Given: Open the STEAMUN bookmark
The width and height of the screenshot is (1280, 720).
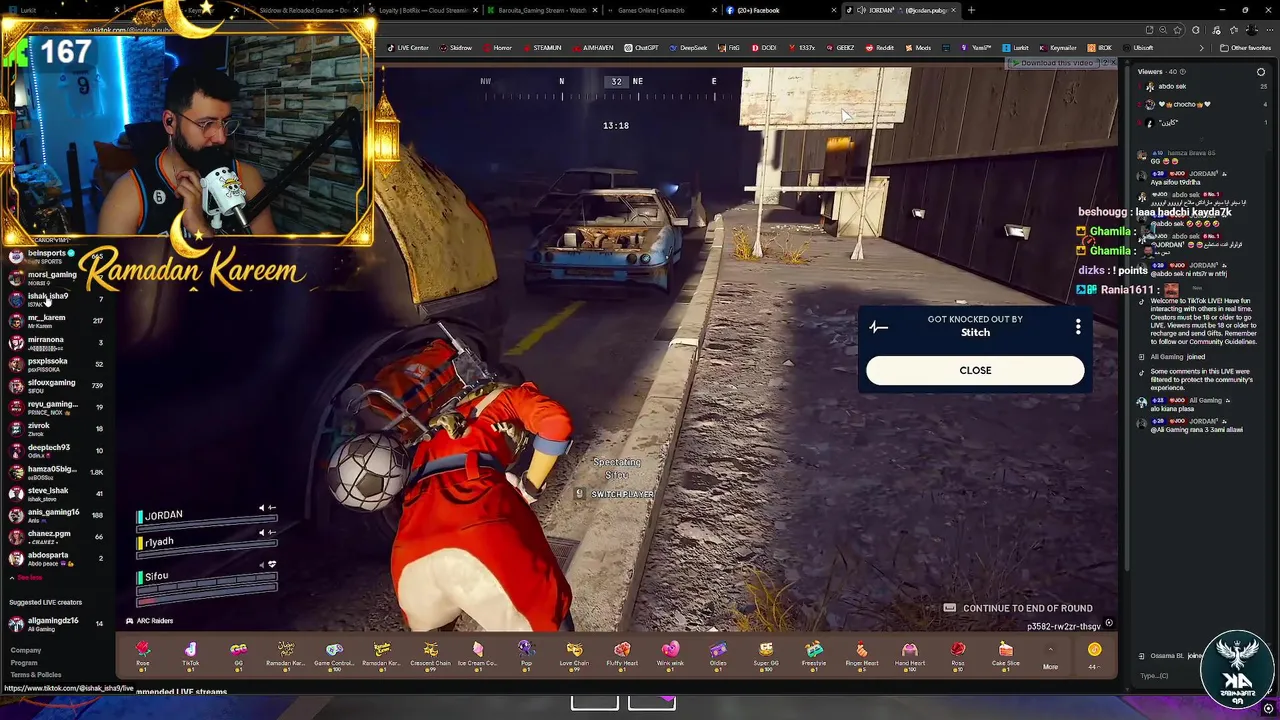Looking at the screenshot, I should point(542,48).
